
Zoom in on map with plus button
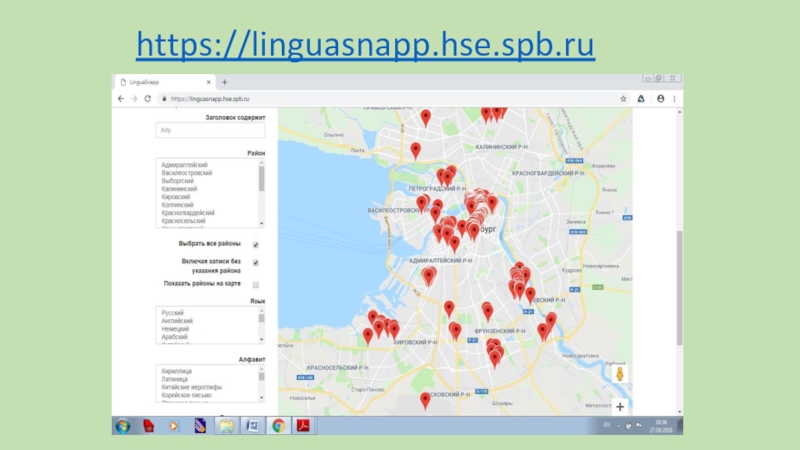pyautogui.click(x=620, y=406)
